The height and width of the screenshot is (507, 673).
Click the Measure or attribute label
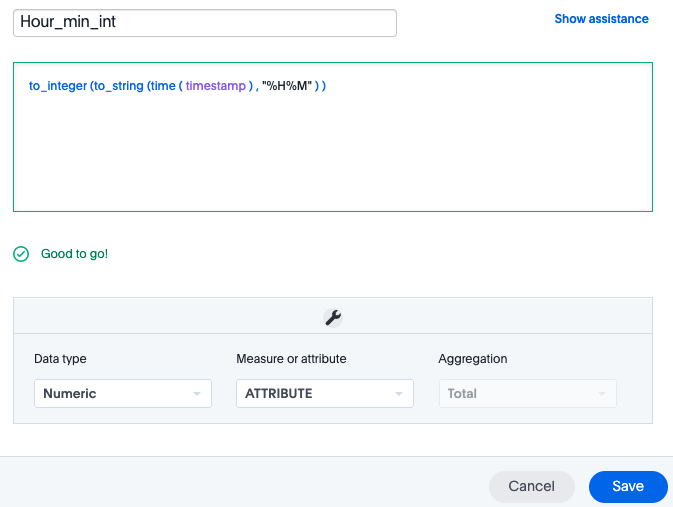[291, 359]
